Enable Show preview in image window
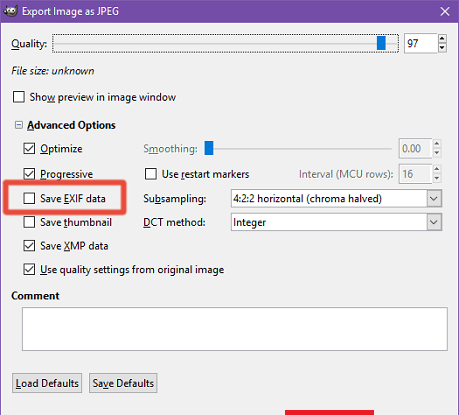Image resolution: width=459 pixels, height=415 pixels. 19,97
